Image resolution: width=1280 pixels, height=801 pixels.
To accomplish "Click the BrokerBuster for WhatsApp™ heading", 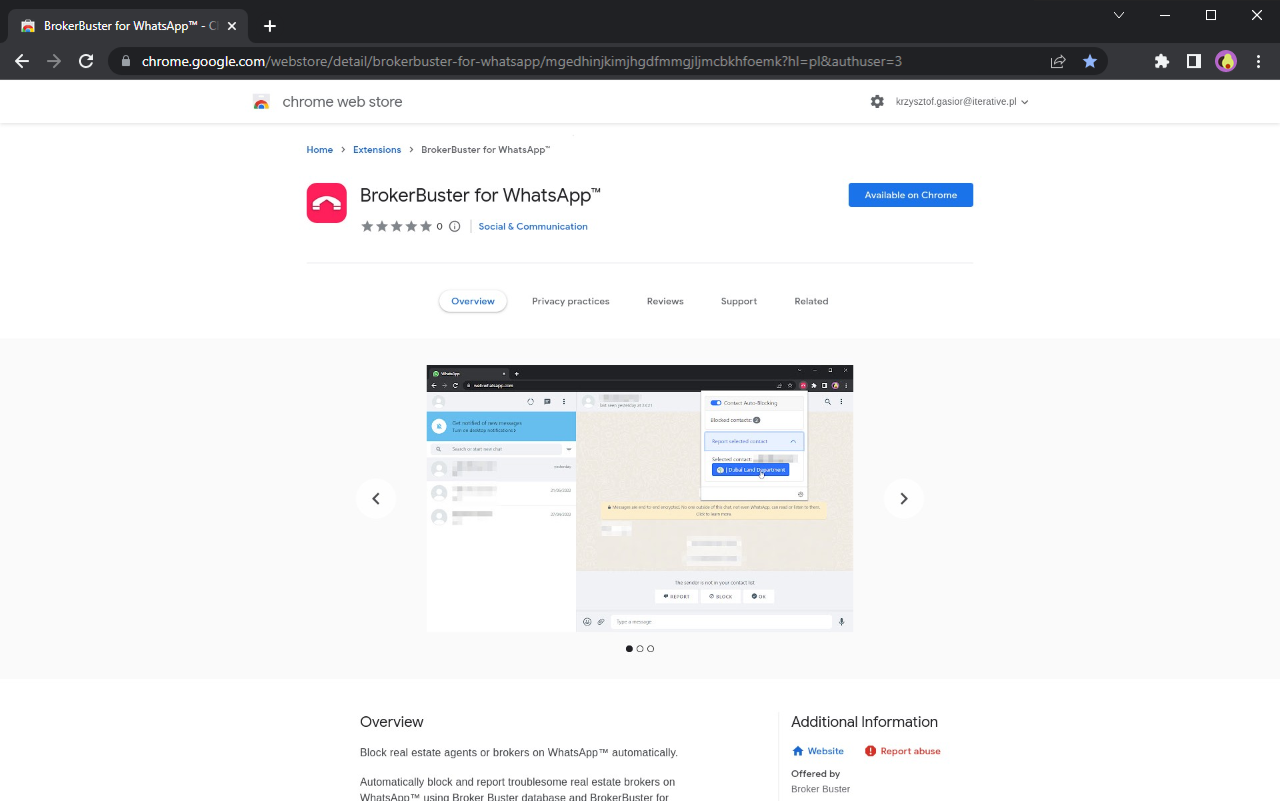I will click(480, 195).
